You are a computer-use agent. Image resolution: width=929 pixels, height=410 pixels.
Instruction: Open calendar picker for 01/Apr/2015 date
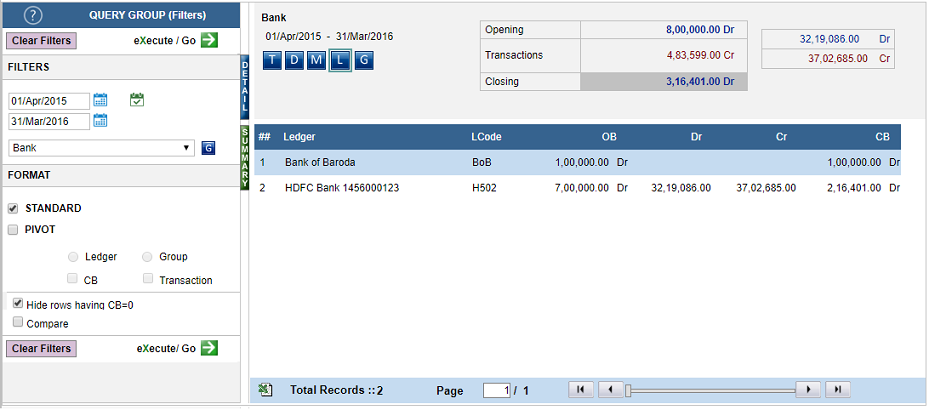pyautogui.click(x=100, y=100)
